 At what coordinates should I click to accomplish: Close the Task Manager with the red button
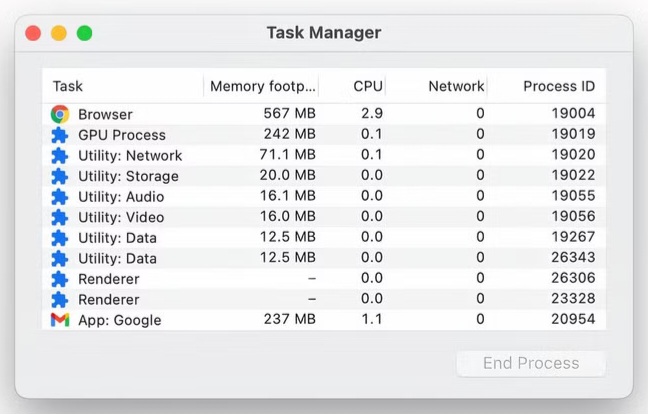pos(33,33)
